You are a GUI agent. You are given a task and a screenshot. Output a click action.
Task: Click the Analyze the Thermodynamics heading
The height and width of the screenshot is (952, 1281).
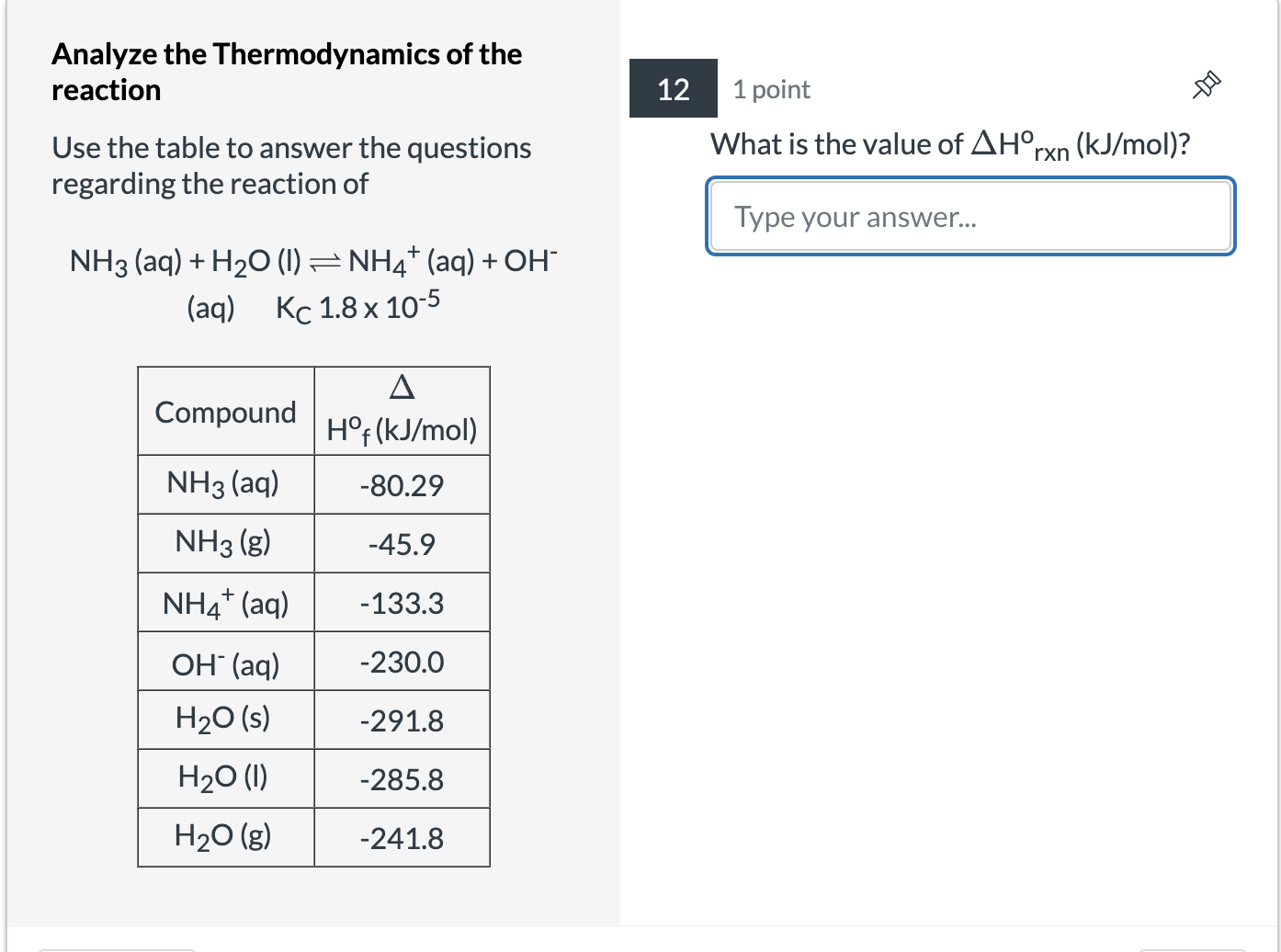(x=287, y=72)
